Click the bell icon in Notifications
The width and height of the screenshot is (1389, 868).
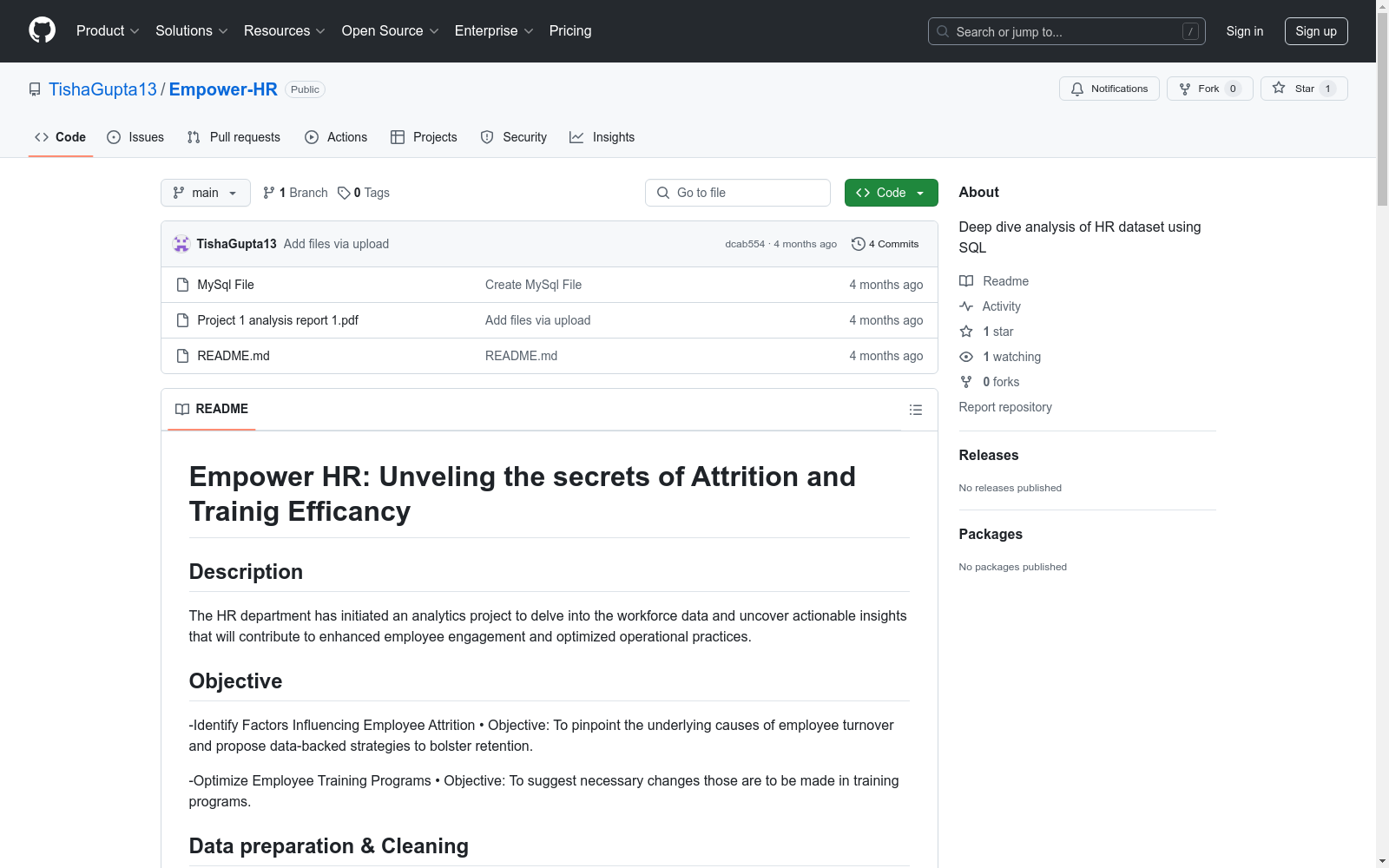click(1077, 89)
